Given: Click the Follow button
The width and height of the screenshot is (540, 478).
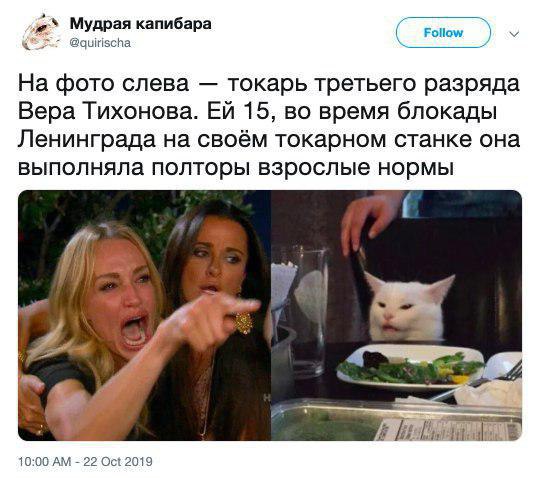Looking at the screenshot, I should click(x=443, y=33).
